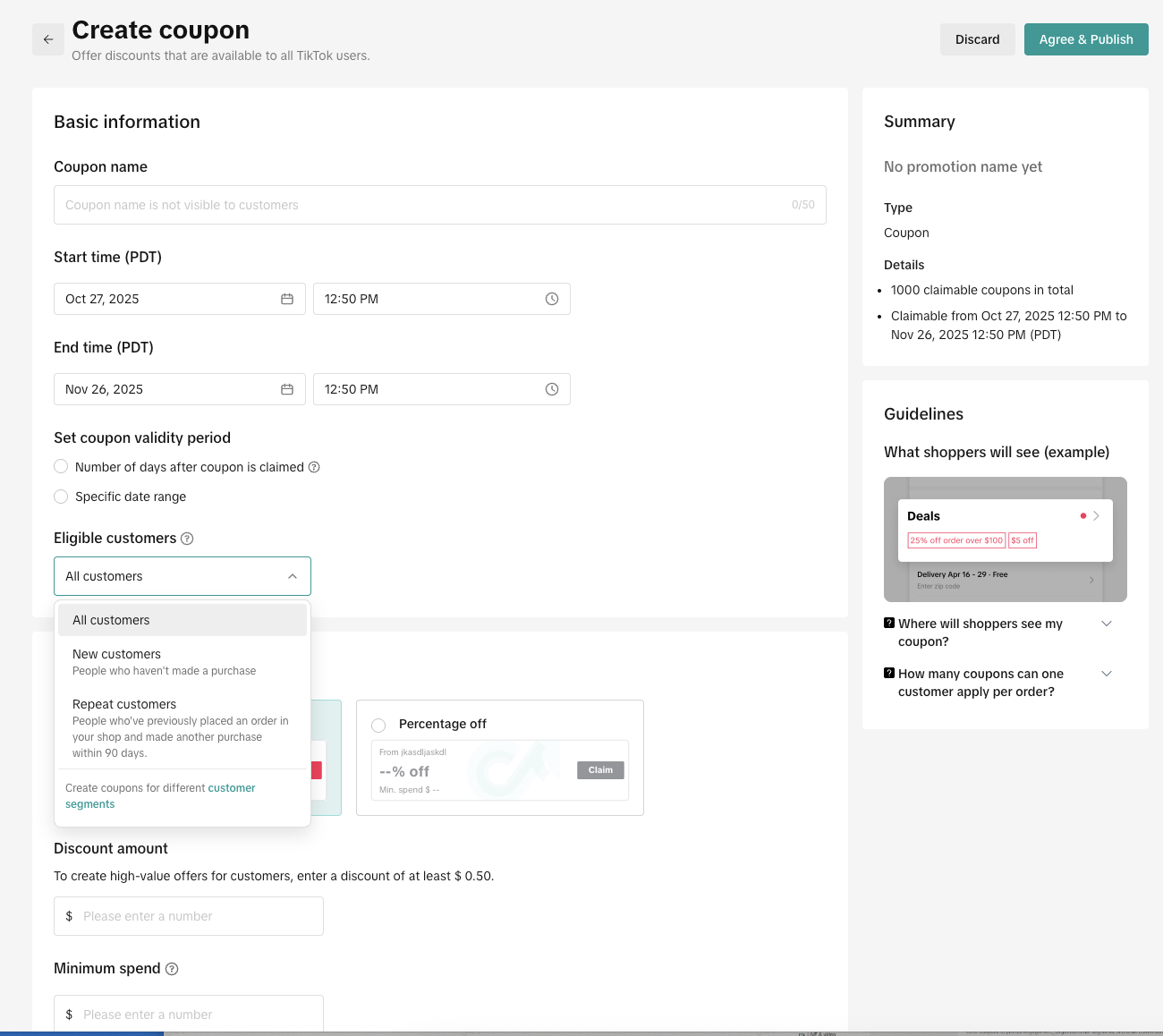Discard the coupon draft
The height and width of the screenshot is (1036, 1163).
tap(977, 39)
